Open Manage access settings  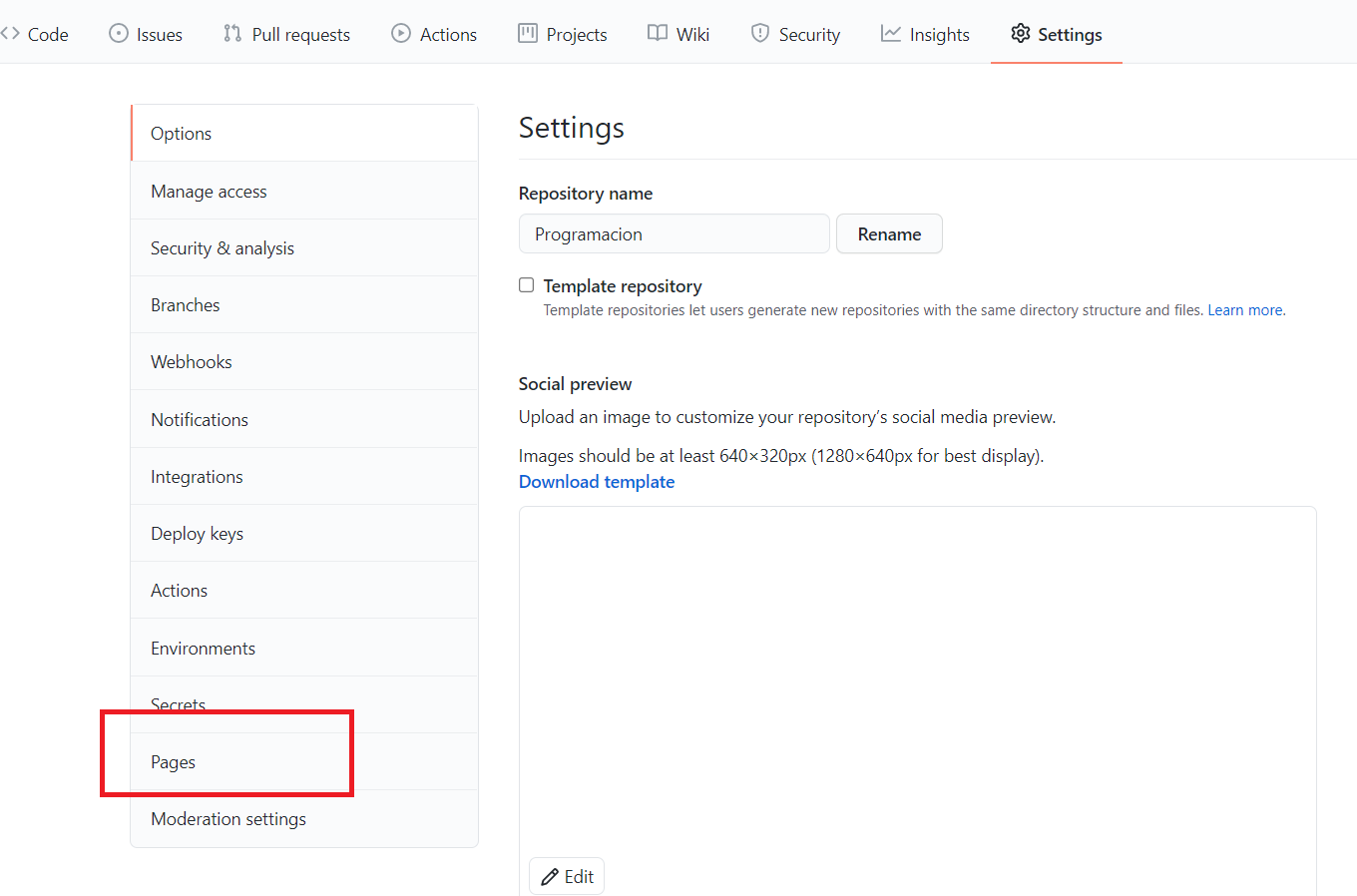[x=304, y=191]
